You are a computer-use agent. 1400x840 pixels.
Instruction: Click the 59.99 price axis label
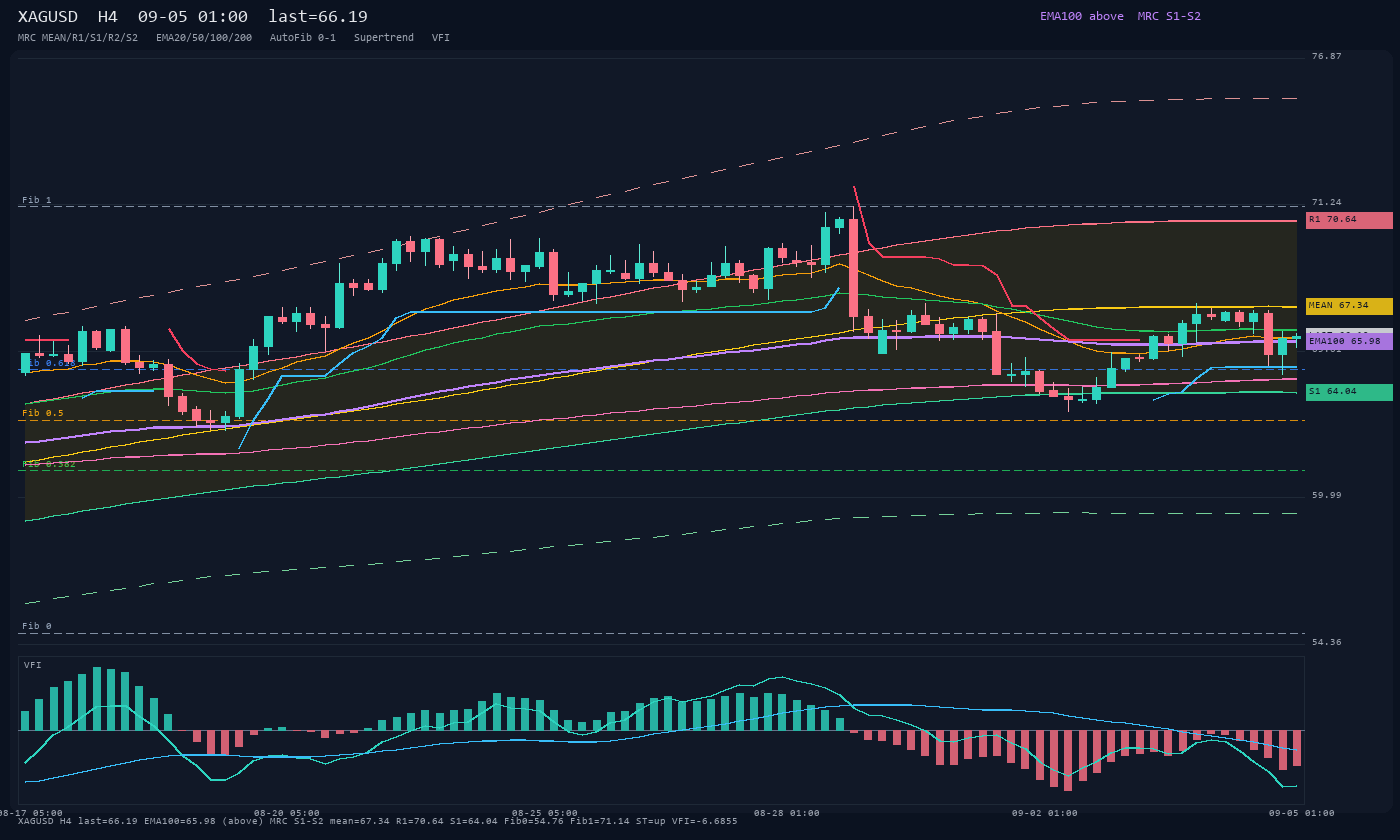click(1327, 495)
